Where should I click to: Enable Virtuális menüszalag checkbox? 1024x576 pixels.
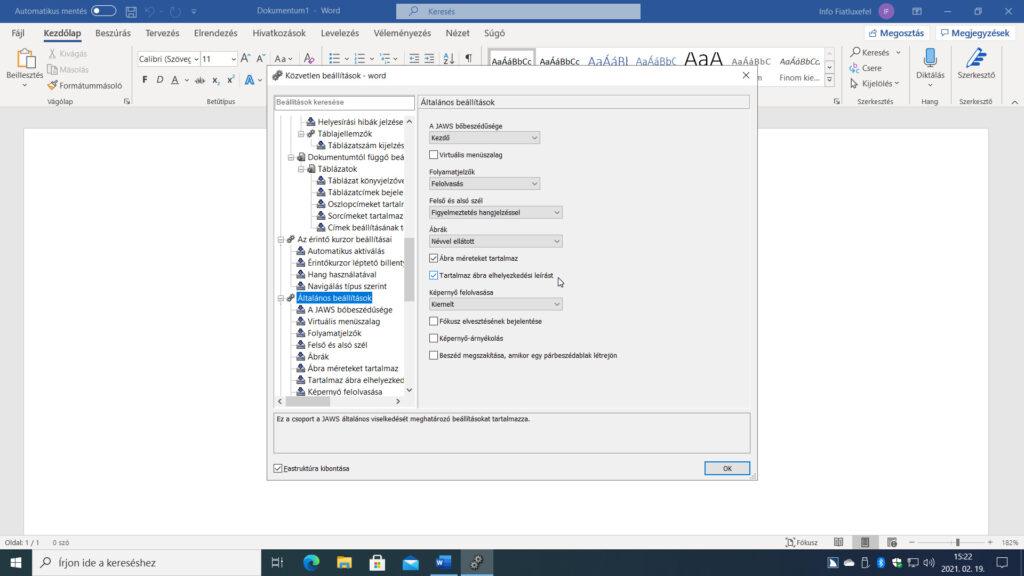pos(434,155)
